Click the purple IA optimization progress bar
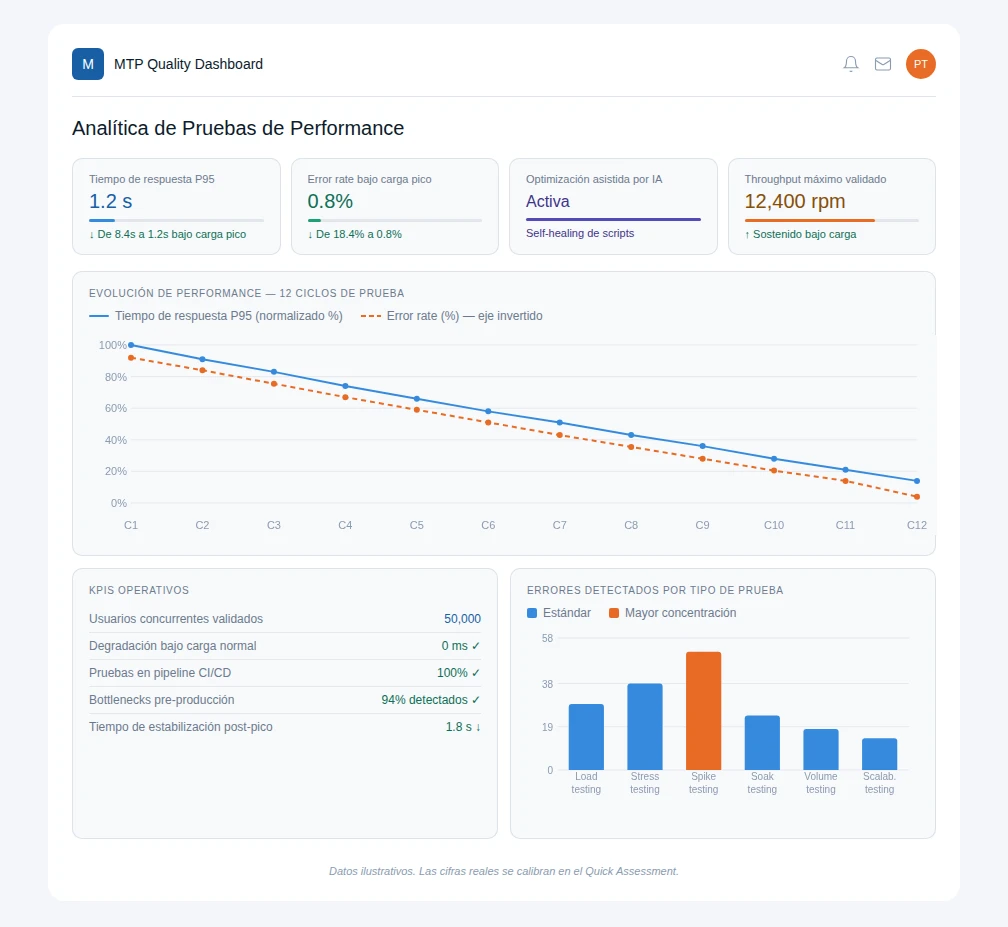1008x927 pixels. click(613, 219)
